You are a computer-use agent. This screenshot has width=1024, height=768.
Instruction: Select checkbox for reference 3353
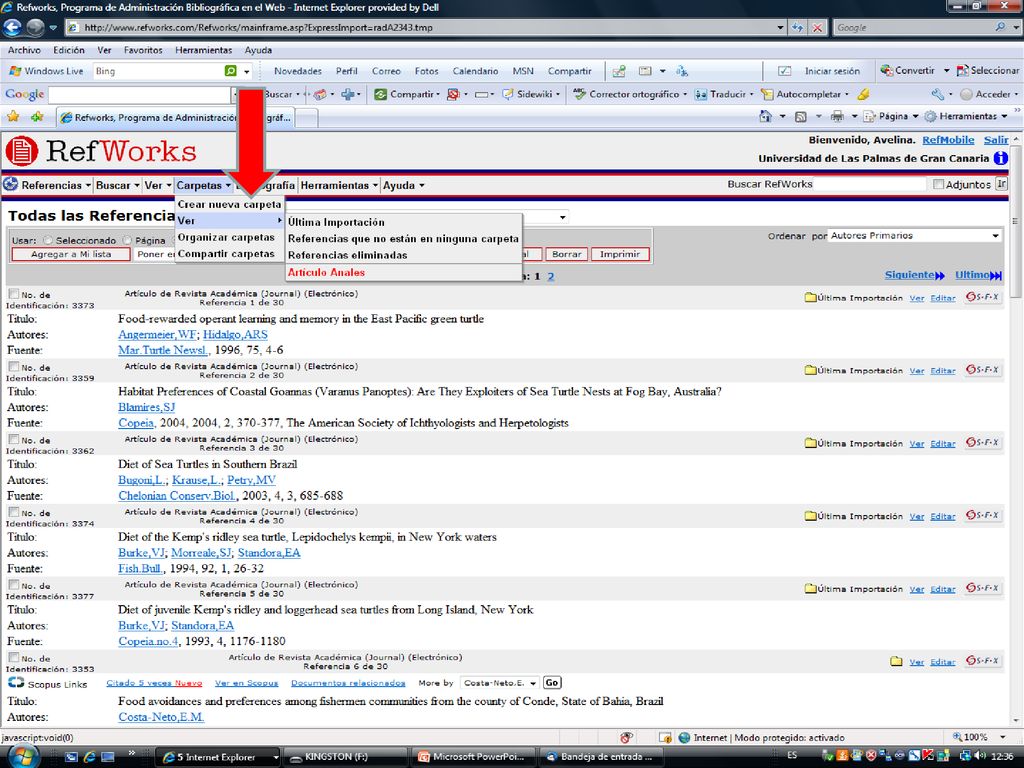coord(13,658)
